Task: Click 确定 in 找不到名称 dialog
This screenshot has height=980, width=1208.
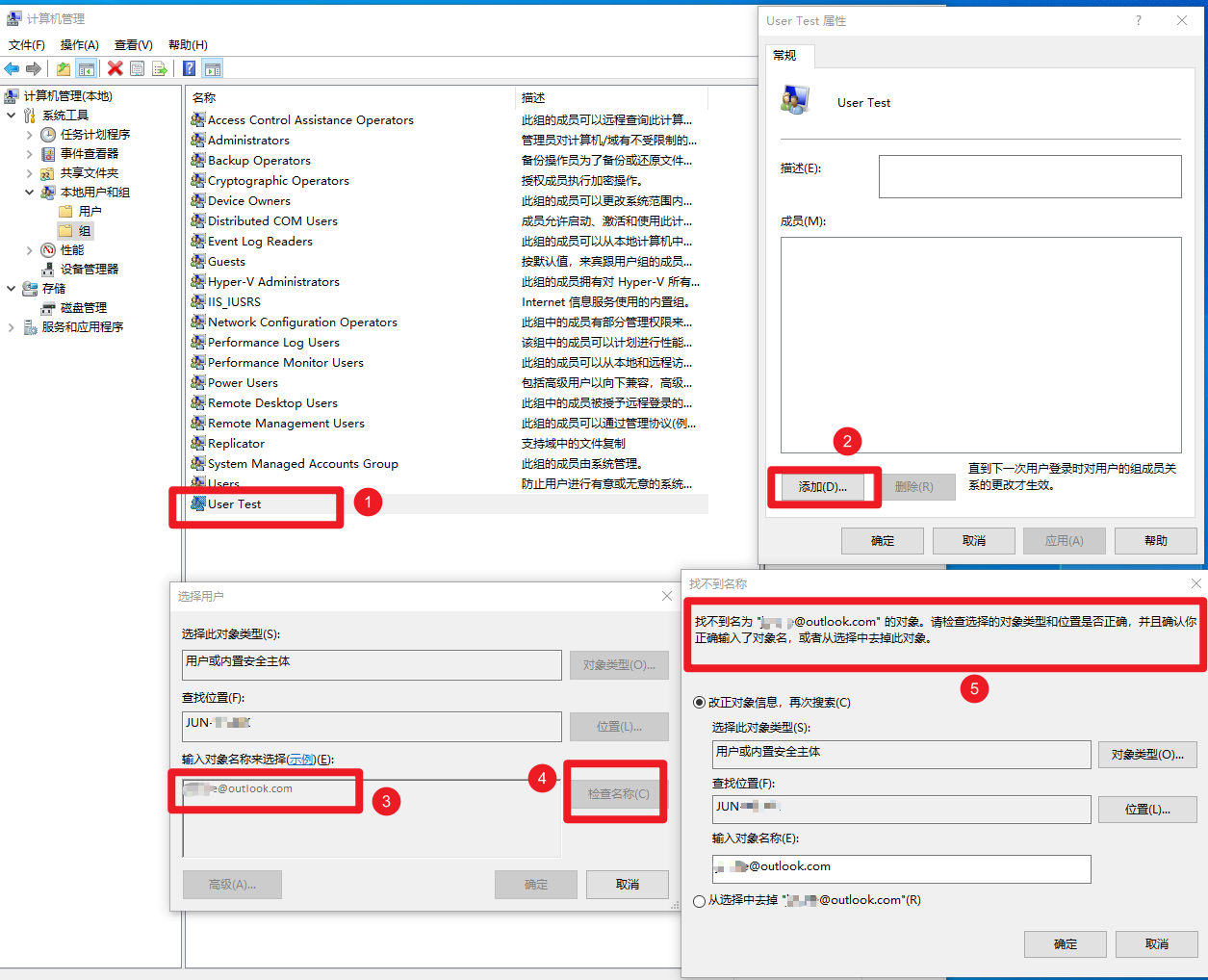Action: (1066, 944)
